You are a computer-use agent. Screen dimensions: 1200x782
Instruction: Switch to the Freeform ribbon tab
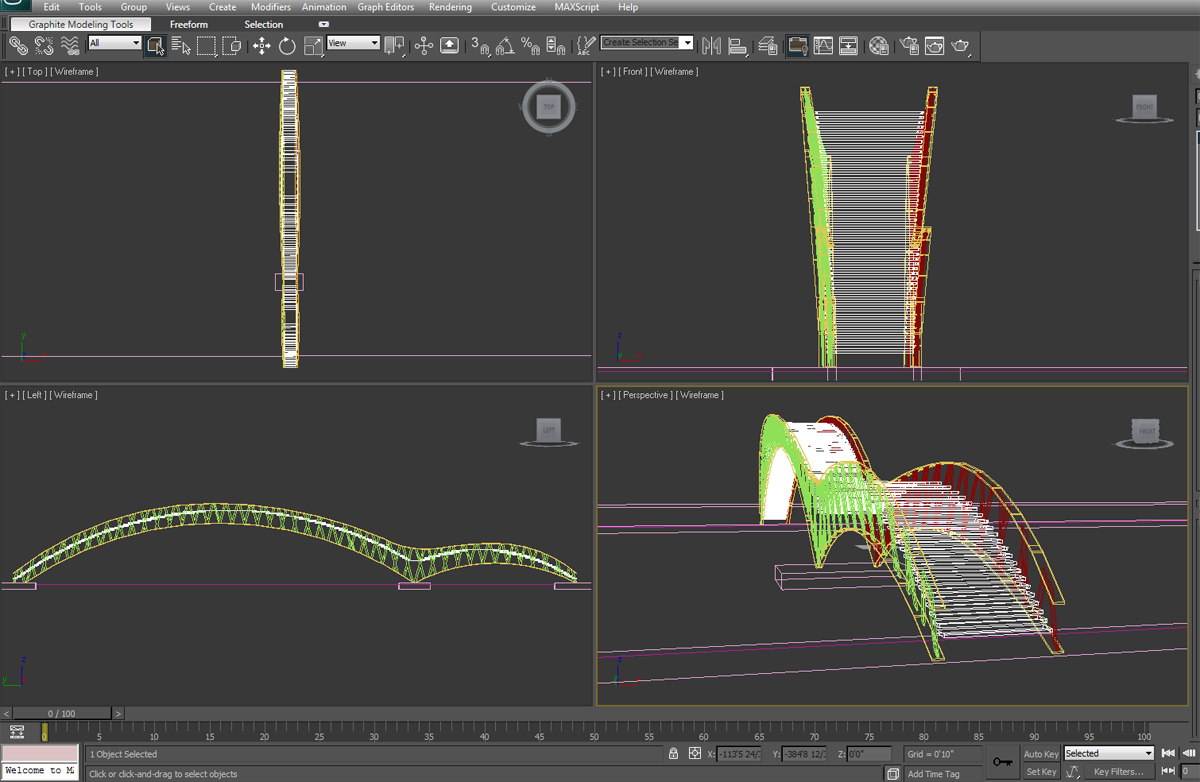point(188,24)
